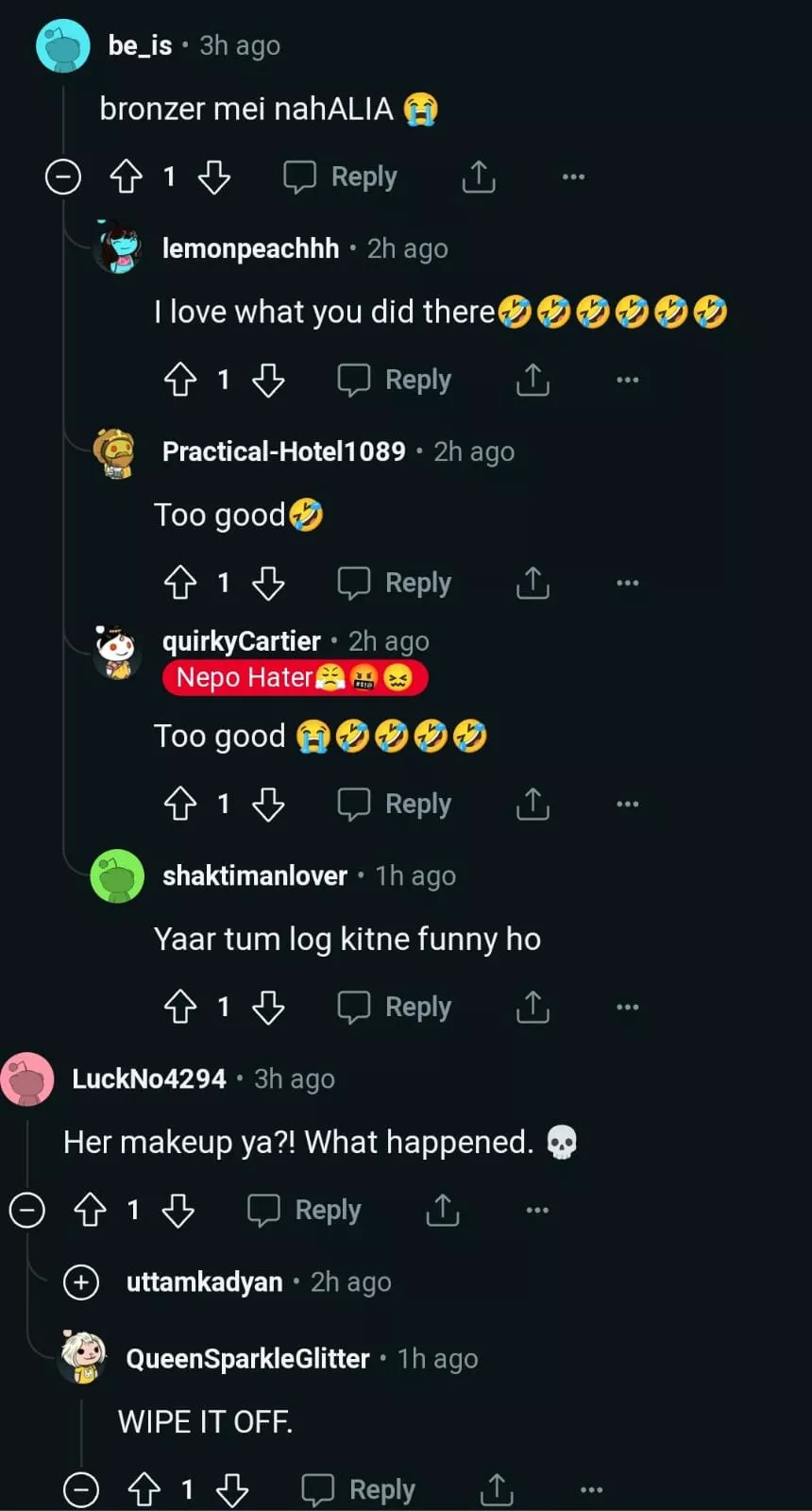Screen dimensions: 812x1511
Task: Upvote shaktimanlover's comment
Action: pyautogui.click(x=180, y=1007)
